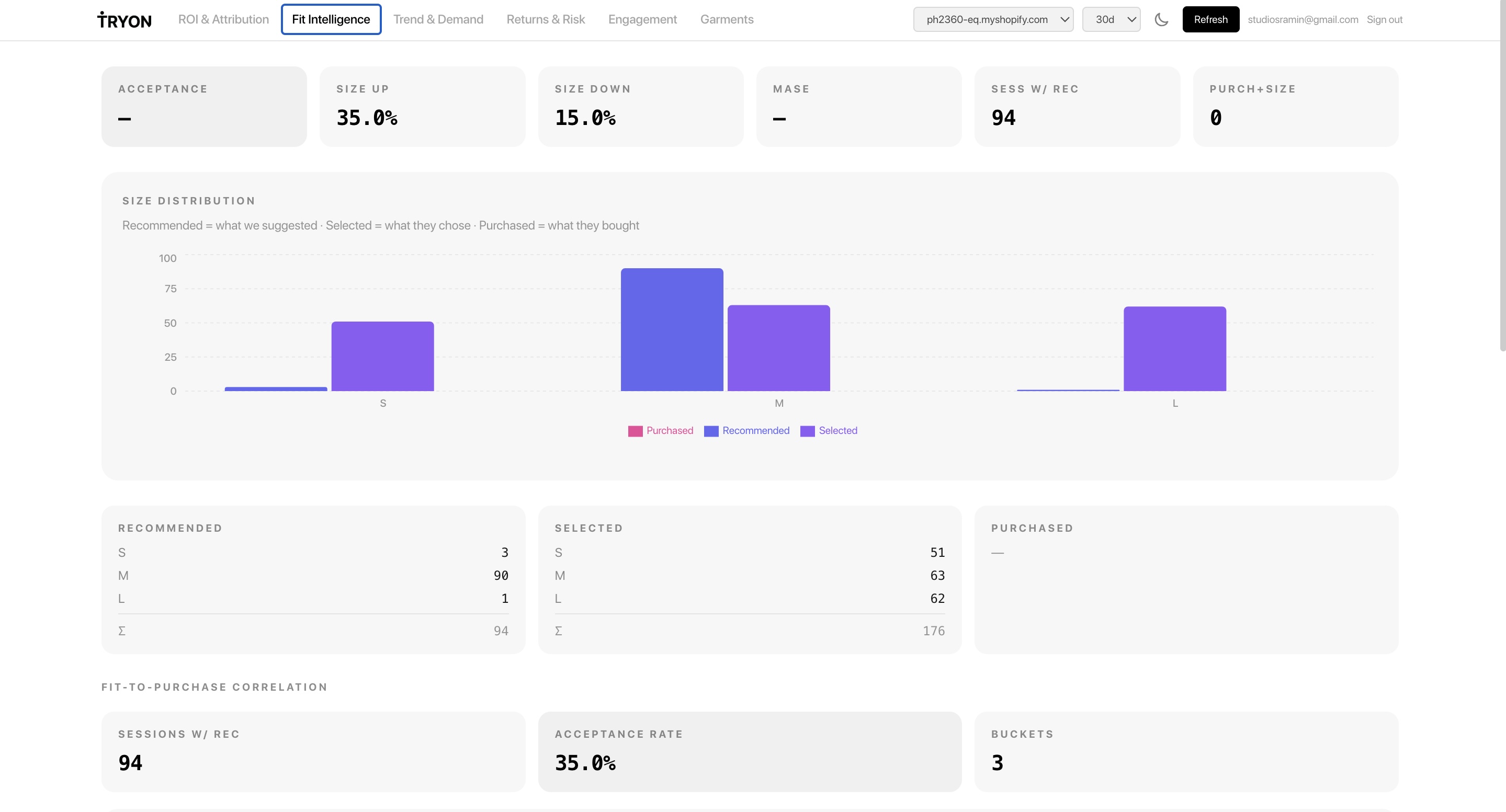This screenshot has width=1506, height=812.
Task: Click the Buckets 3 card
Action: (1186, 752)
